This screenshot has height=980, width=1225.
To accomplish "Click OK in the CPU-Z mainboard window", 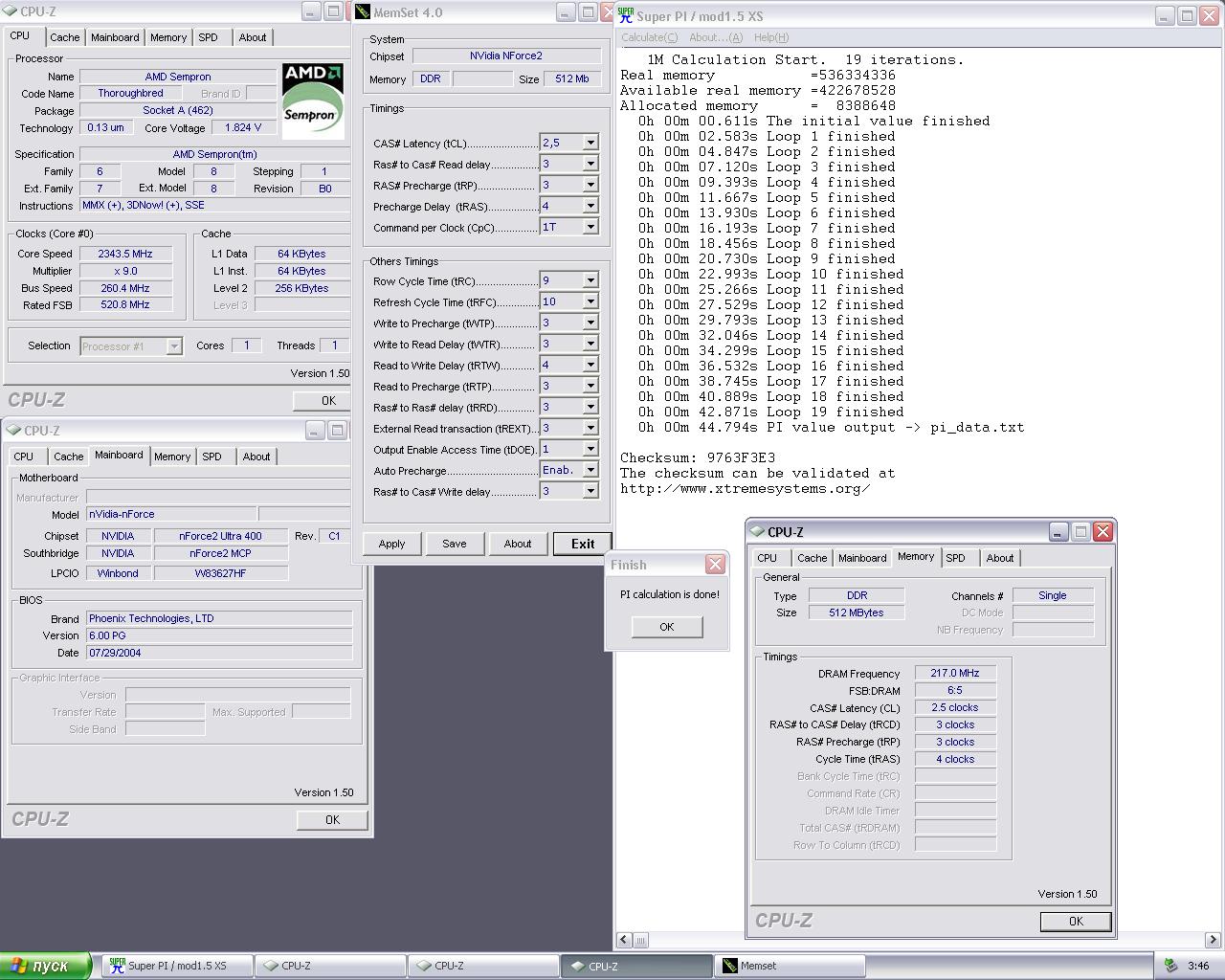I will point(332,819).
